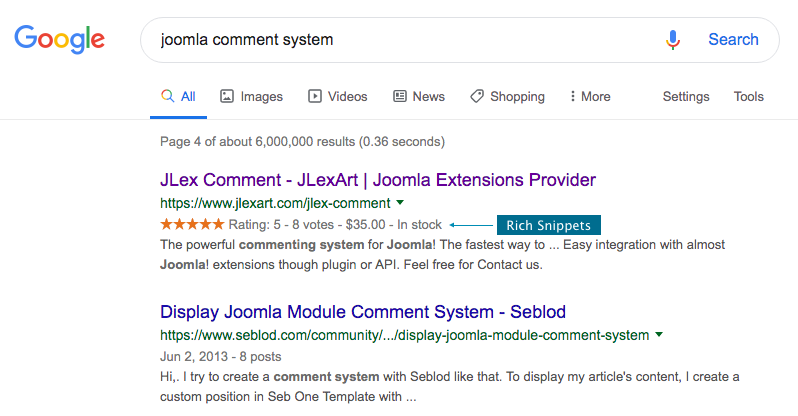
Task: Open Display Joomla Module Comment System - Seblod
Action: pos(363,312)
